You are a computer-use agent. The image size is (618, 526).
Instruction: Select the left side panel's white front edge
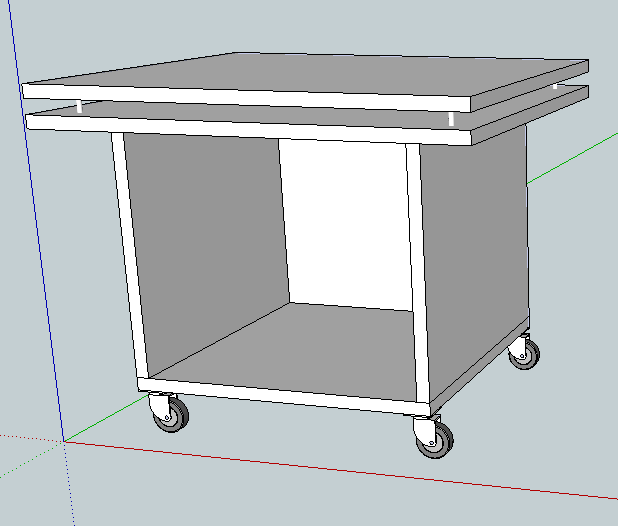pyautogui.click(x=129, y=256)
